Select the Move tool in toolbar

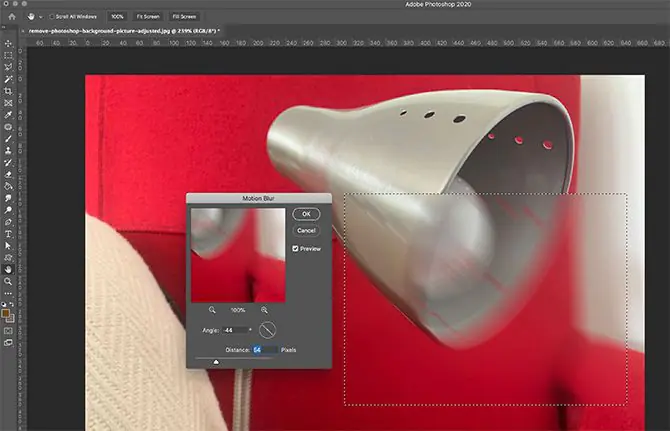[x=8, y=44]
